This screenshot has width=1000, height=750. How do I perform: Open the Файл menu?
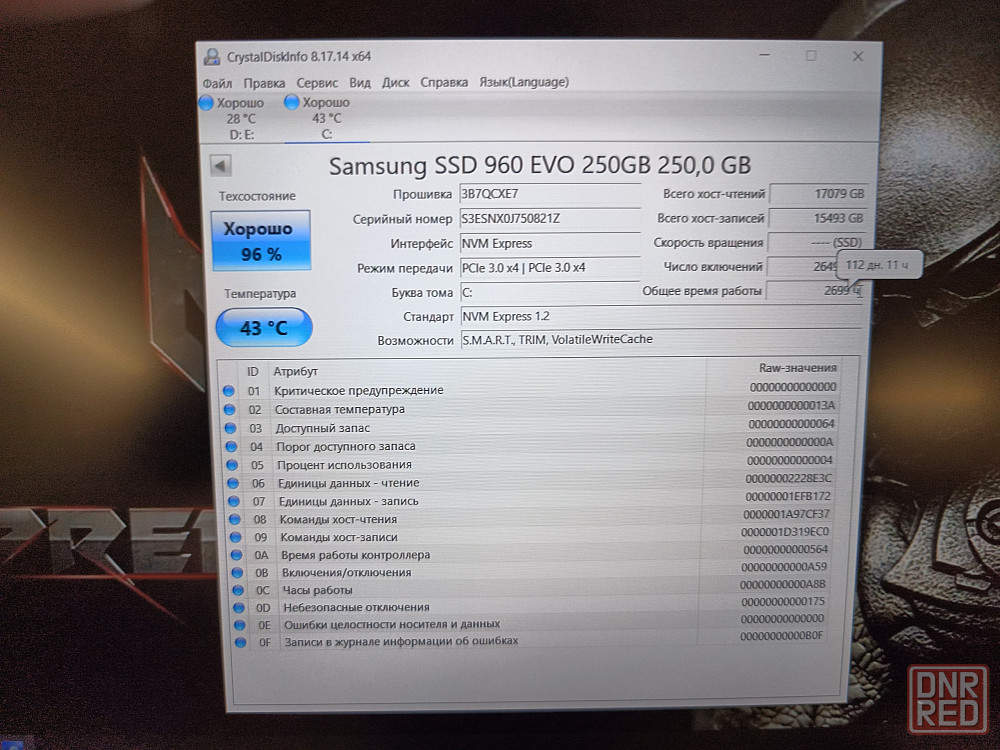click(x=217, y=83)
